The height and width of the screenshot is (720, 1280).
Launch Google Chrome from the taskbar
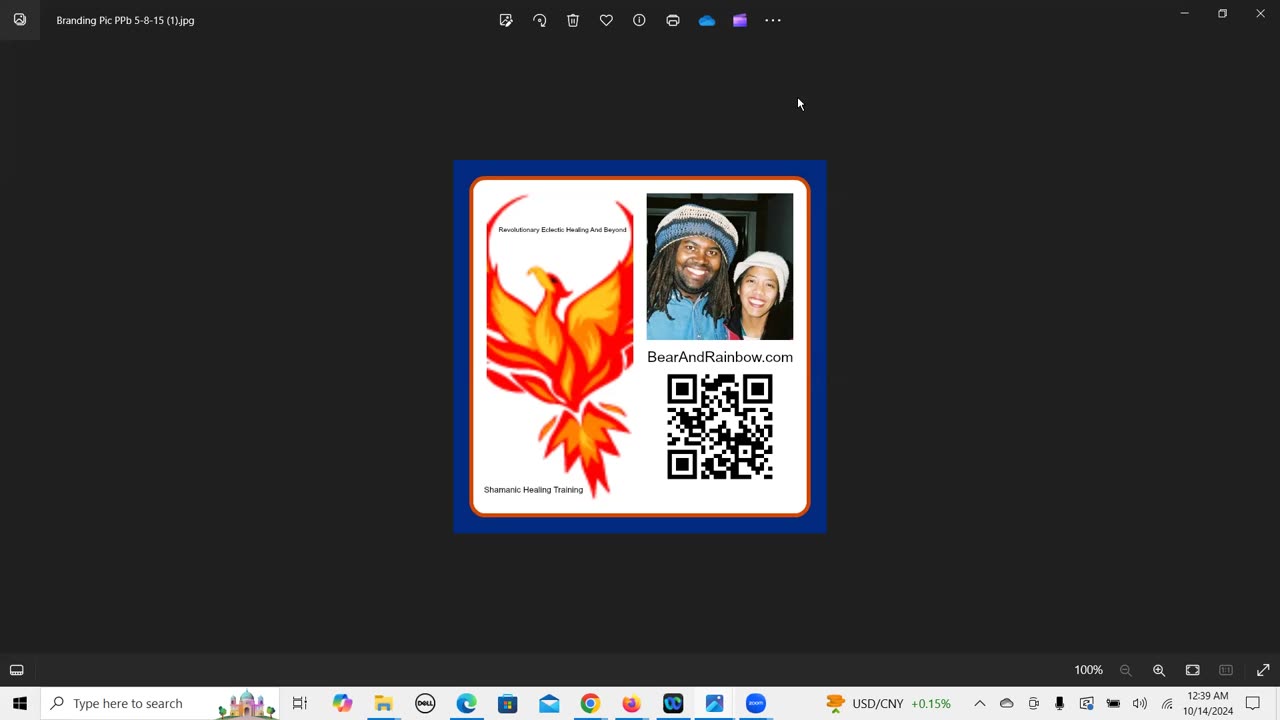(x=590, y=703)
